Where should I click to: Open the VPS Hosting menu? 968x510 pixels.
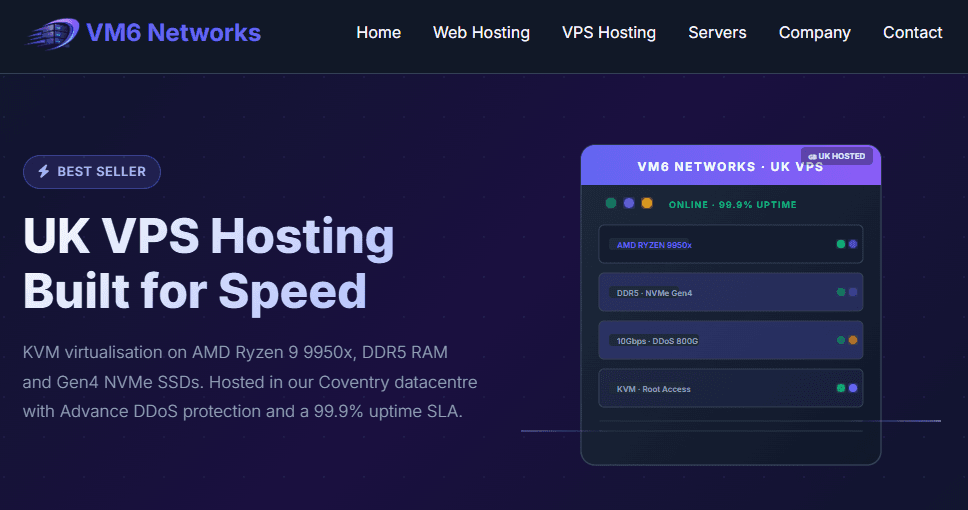tap(609, 33)
